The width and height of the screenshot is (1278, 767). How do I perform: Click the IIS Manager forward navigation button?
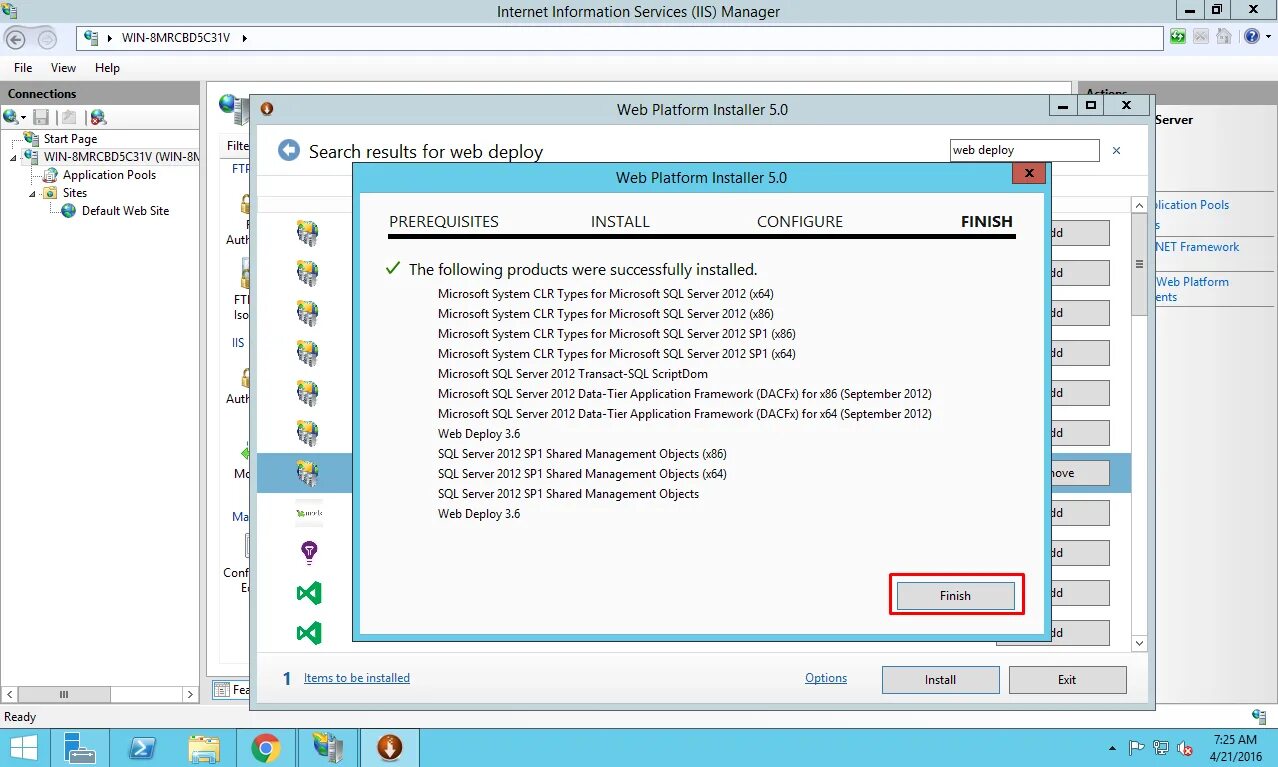pyautogui.click(x=47, y=38)
